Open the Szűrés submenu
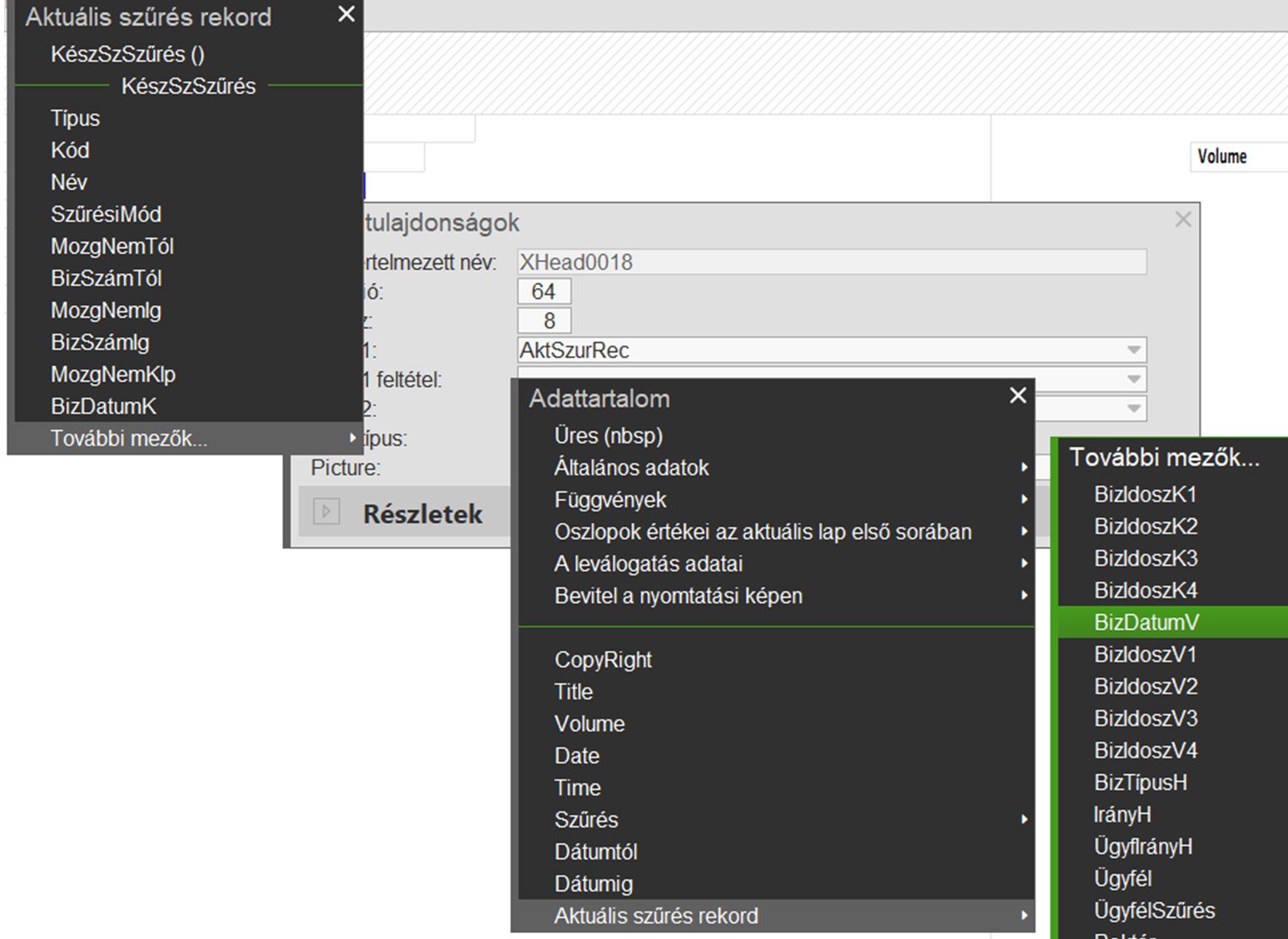 tap(586, 820)
